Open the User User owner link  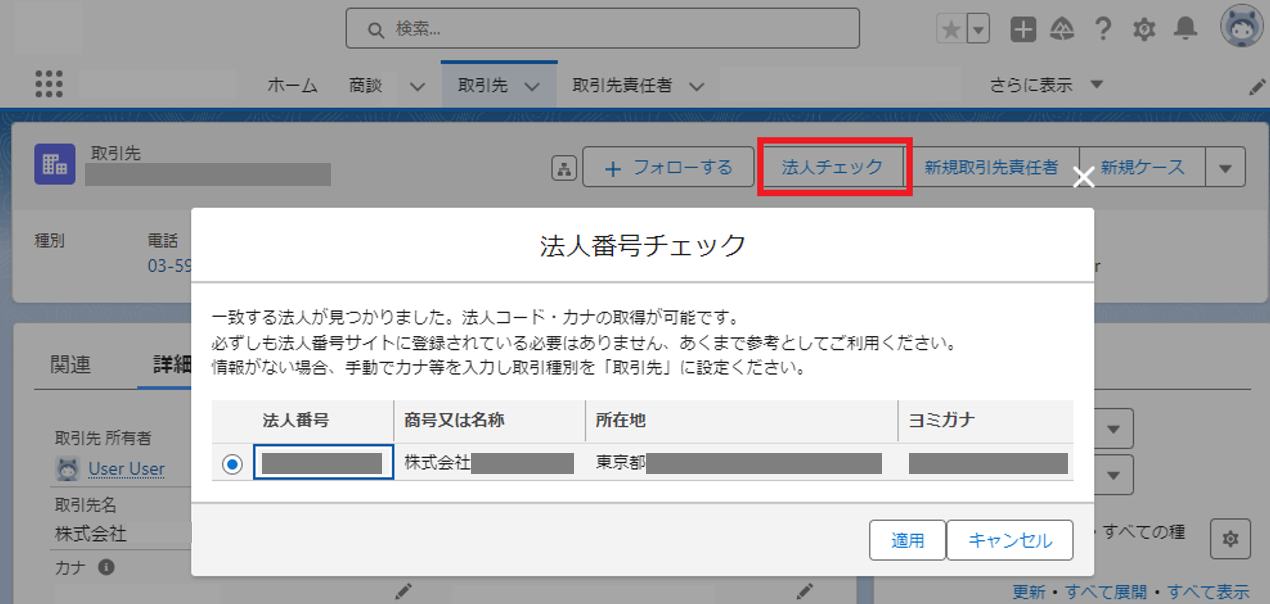pyautogui.click(x=126, y=468)
